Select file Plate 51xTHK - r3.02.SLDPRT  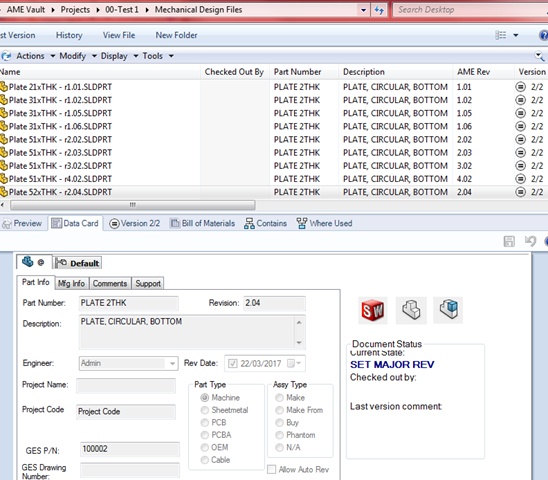[x=60, y=166]
